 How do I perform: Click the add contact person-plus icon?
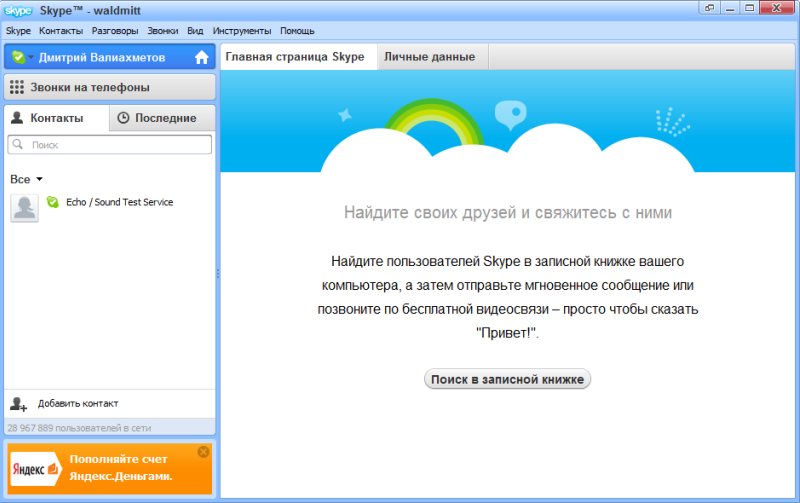tap(18, 404)
